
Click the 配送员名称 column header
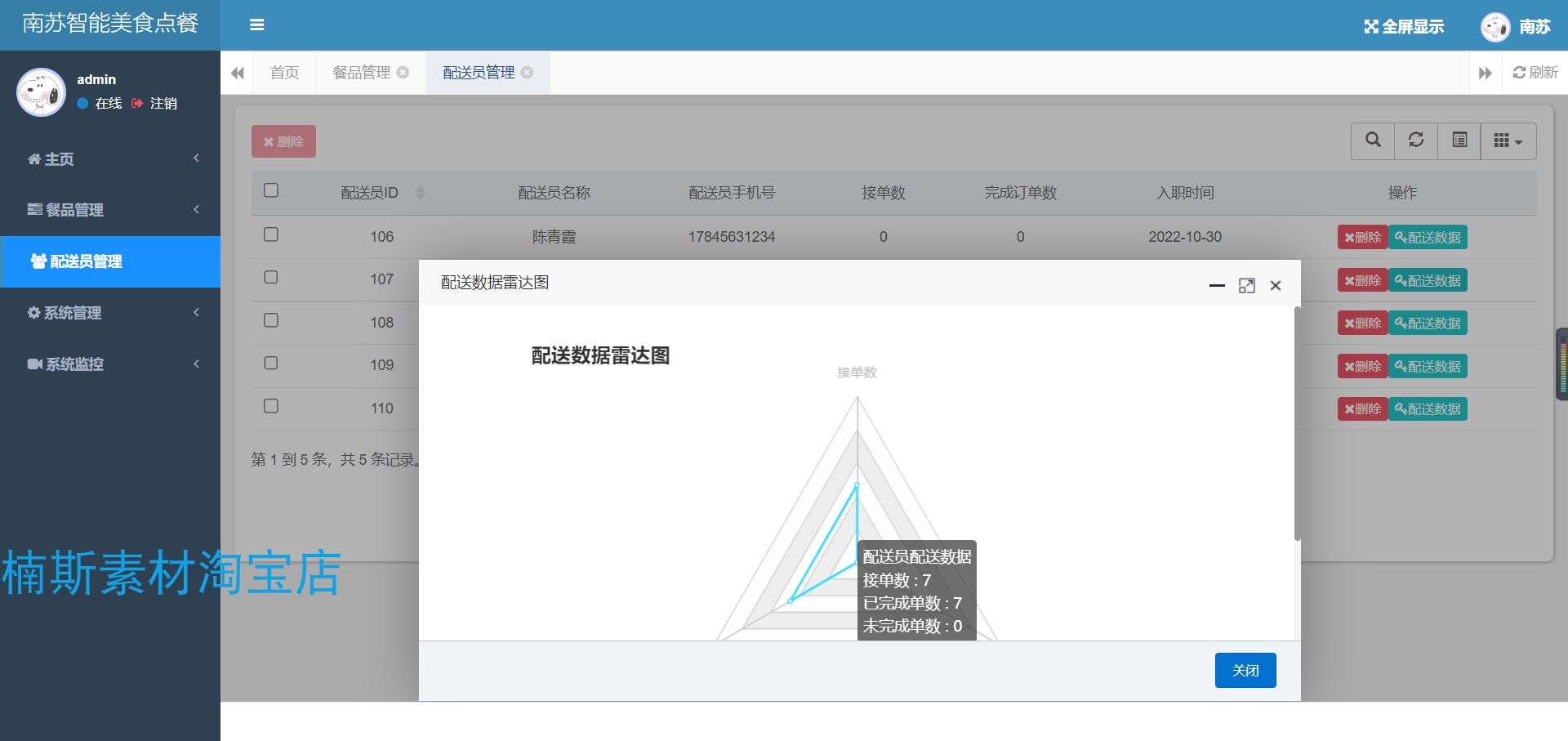tap(554, 193)
